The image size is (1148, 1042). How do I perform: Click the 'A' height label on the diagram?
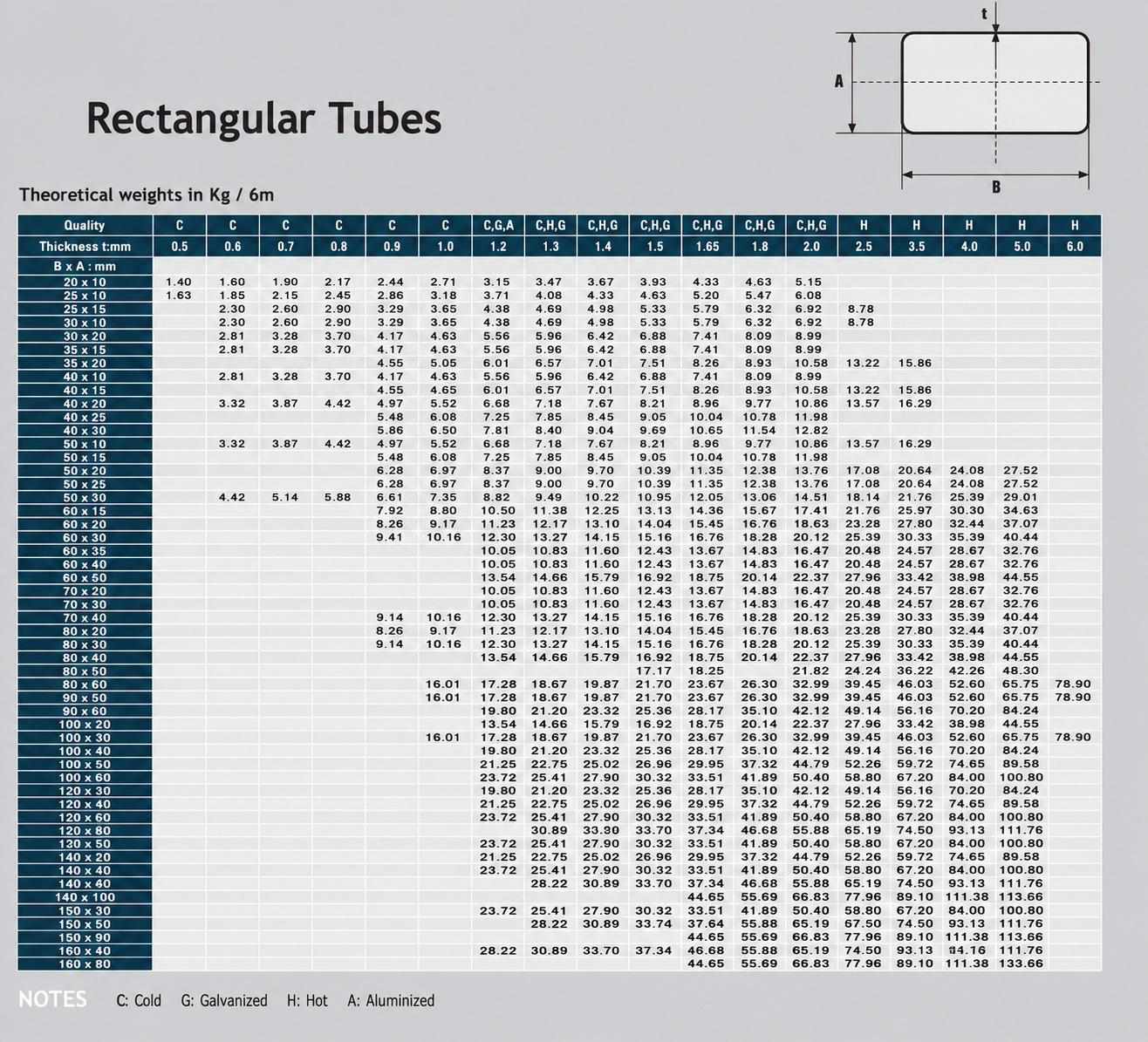pos(839,81)
